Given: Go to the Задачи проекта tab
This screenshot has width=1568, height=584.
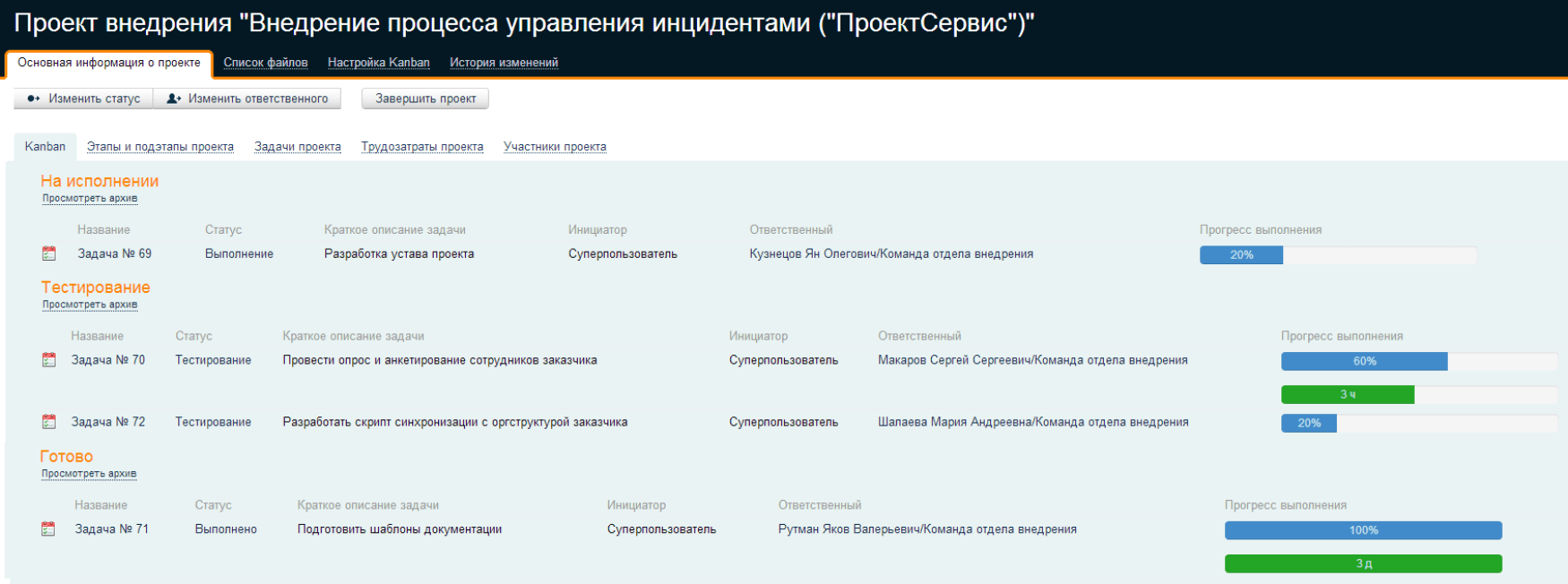Looking at the screenshot, I should [297, 147].
